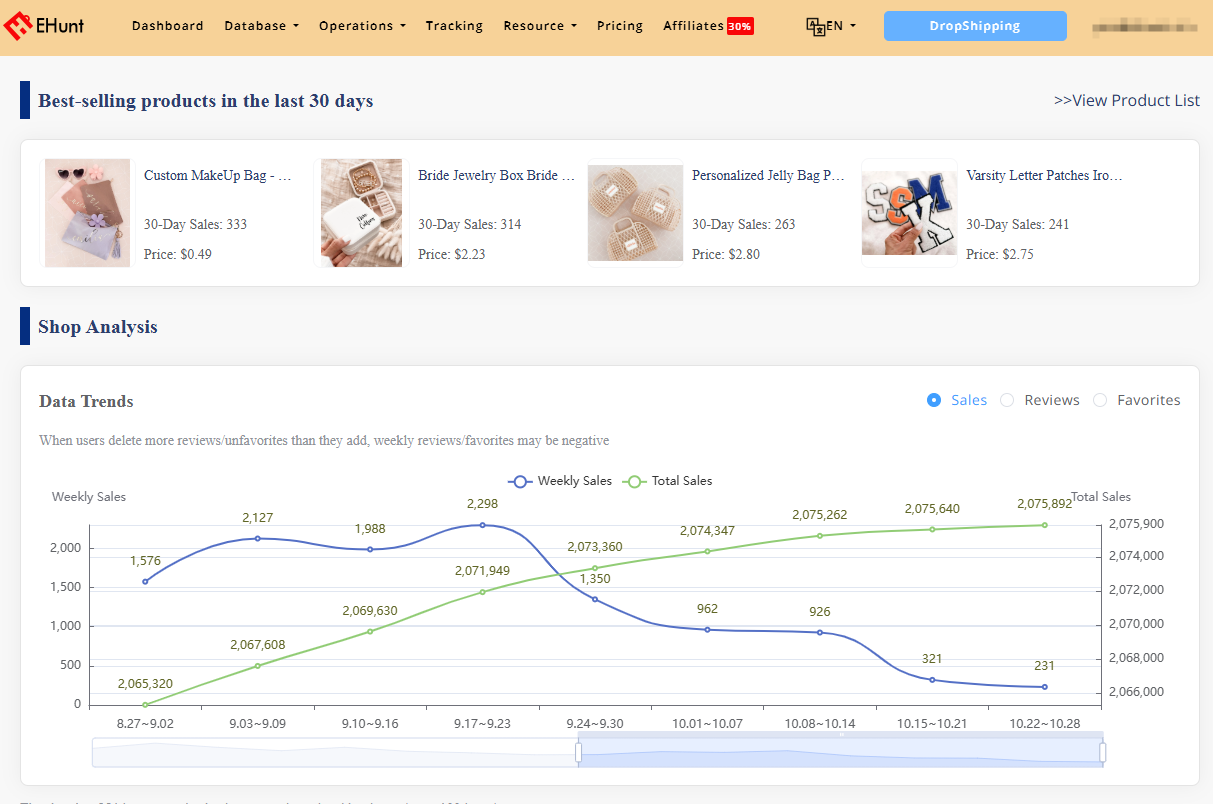
Task: Click the Custom MakeUp Bag product thumbnail
Action: (x=87, y=212)
